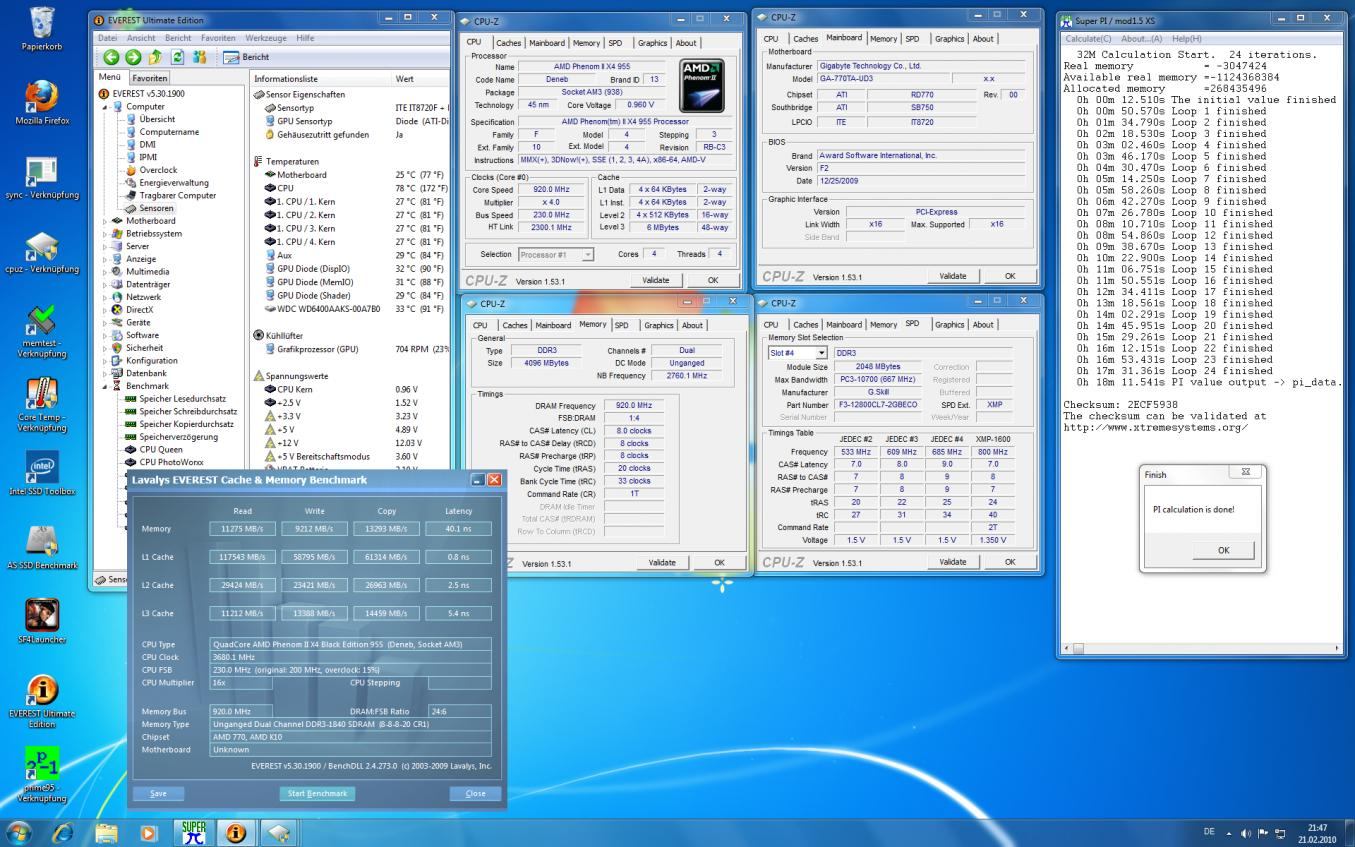Screen dimensions: 1355x847
Task: Click Validate in the Mainboard CPU-Z window
Action: pos(953,276)
